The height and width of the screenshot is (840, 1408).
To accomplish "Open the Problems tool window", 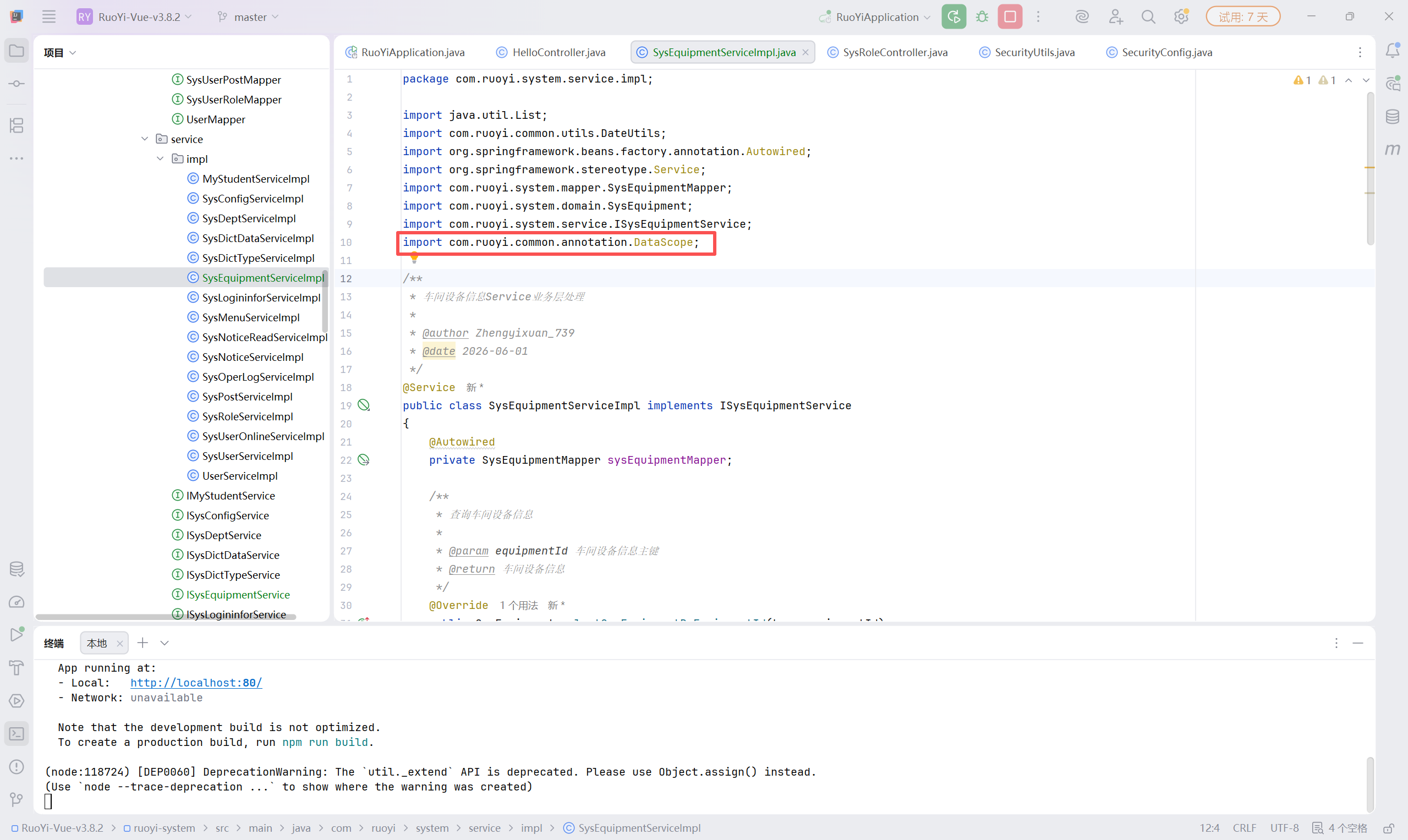I will tap(17, 766).
